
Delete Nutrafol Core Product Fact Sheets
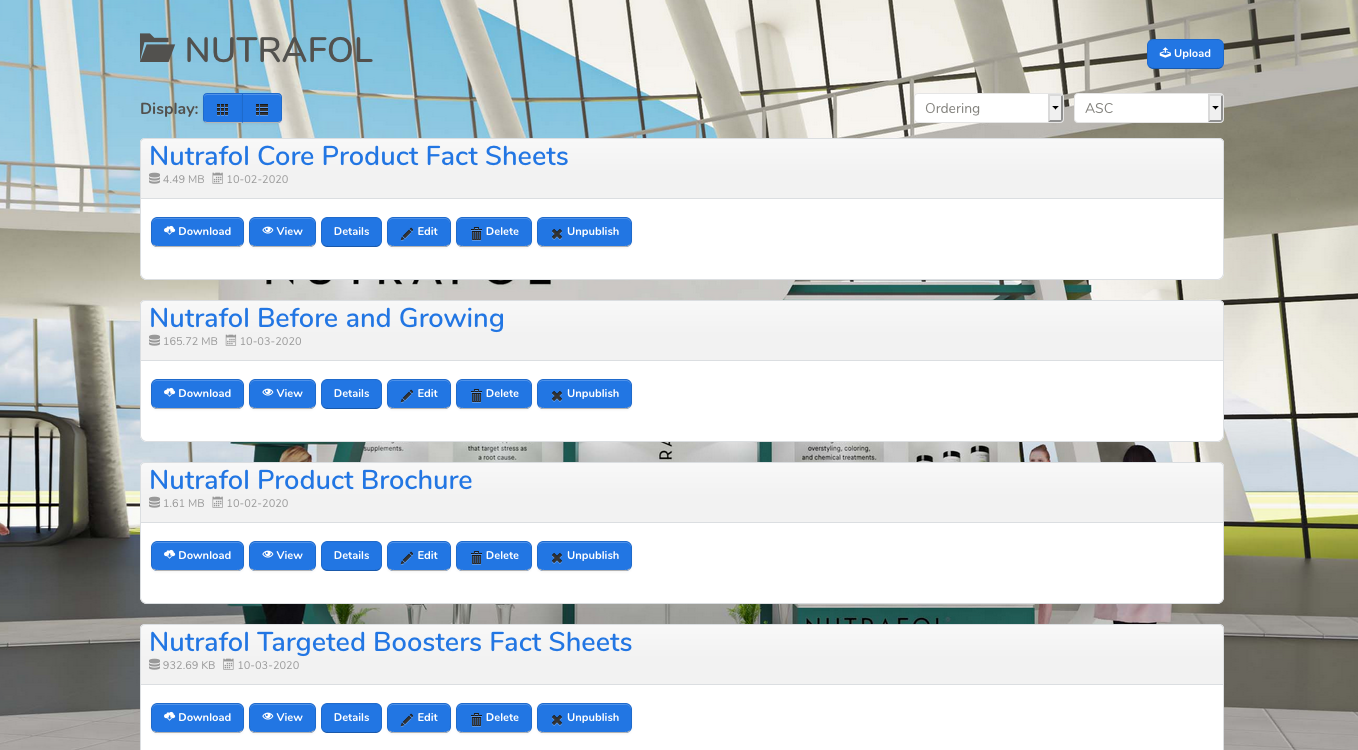[x=494, y=232]
